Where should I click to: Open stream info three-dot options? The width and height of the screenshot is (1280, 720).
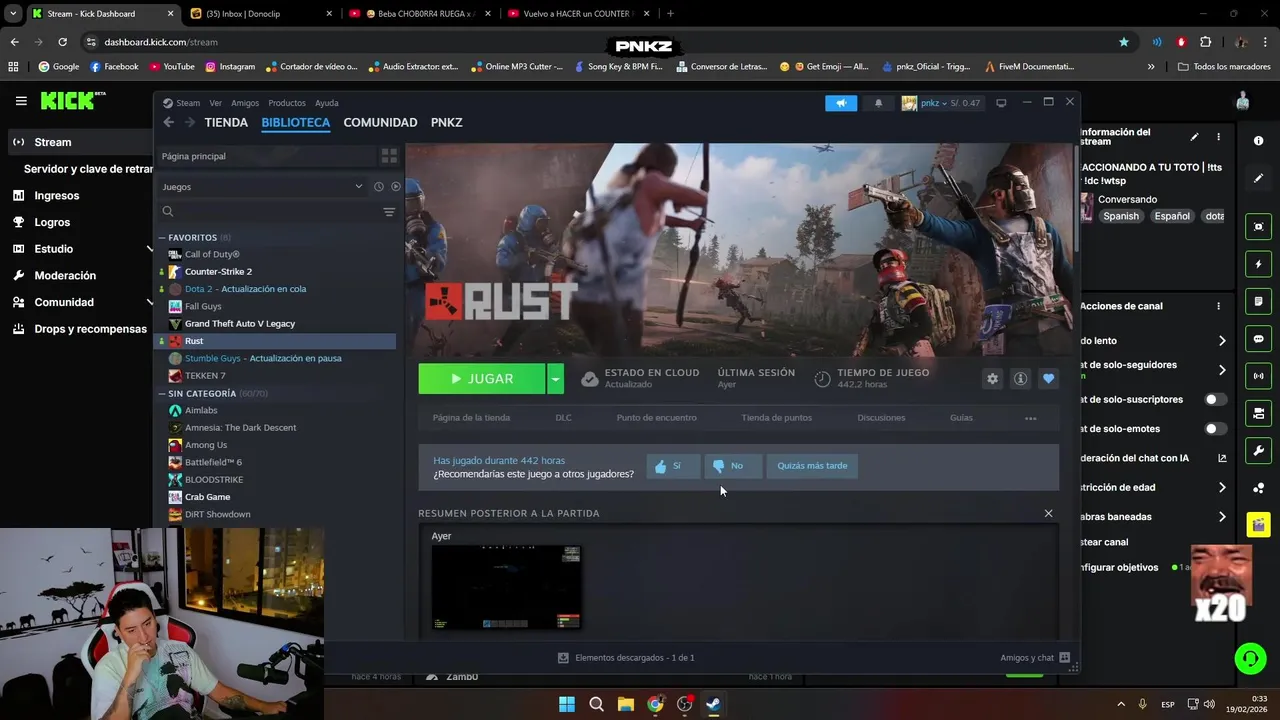point(1218,137)
